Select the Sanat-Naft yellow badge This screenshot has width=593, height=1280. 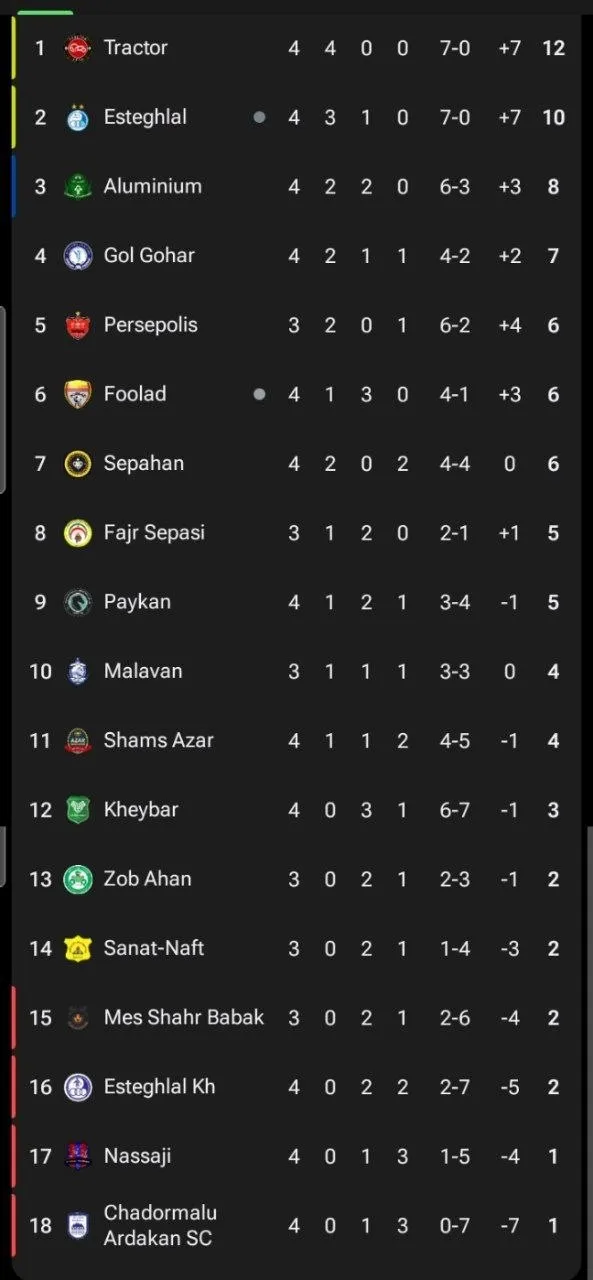pos(78,948)
